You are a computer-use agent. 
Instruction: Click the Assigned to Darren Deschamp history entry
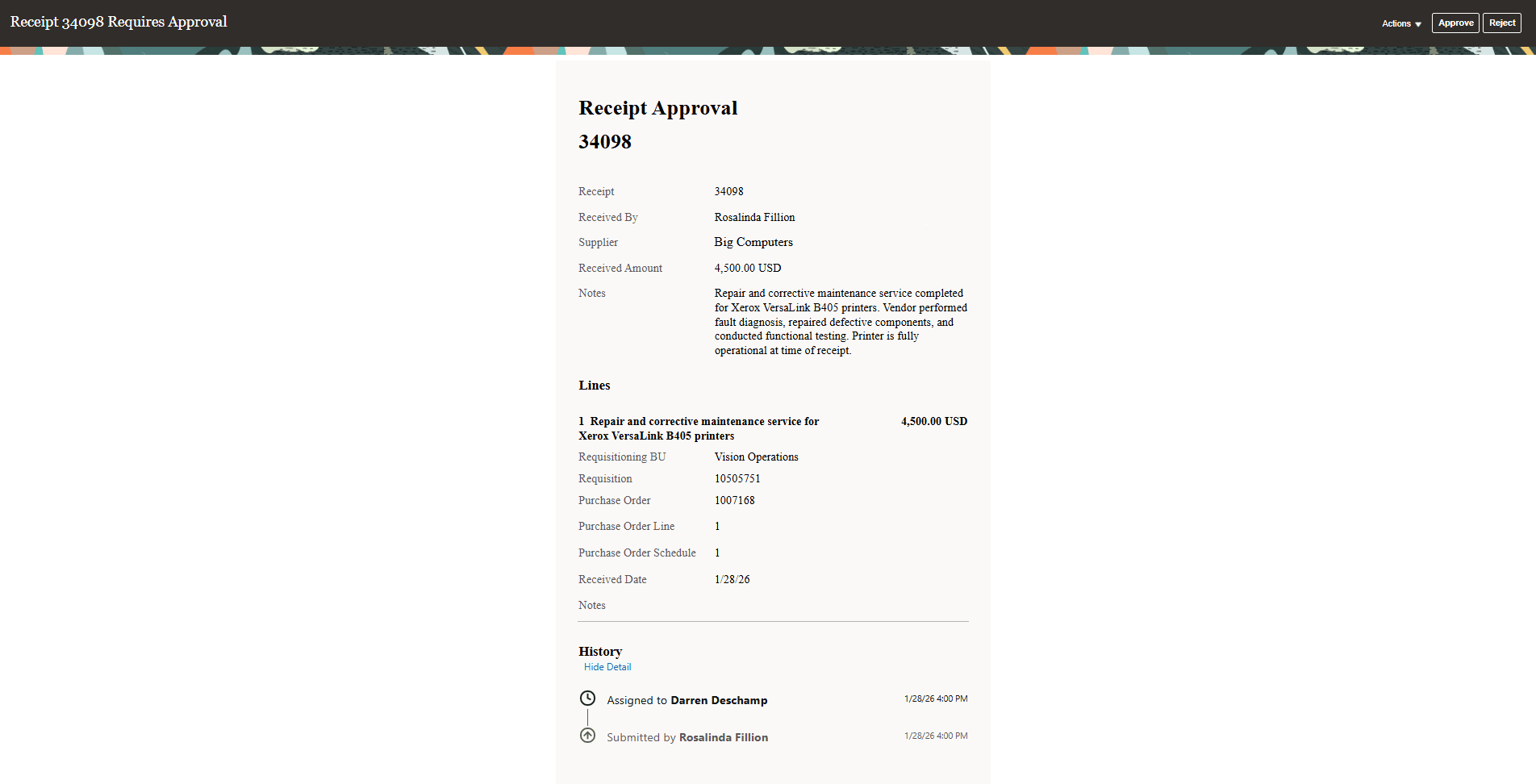point(687,699)
